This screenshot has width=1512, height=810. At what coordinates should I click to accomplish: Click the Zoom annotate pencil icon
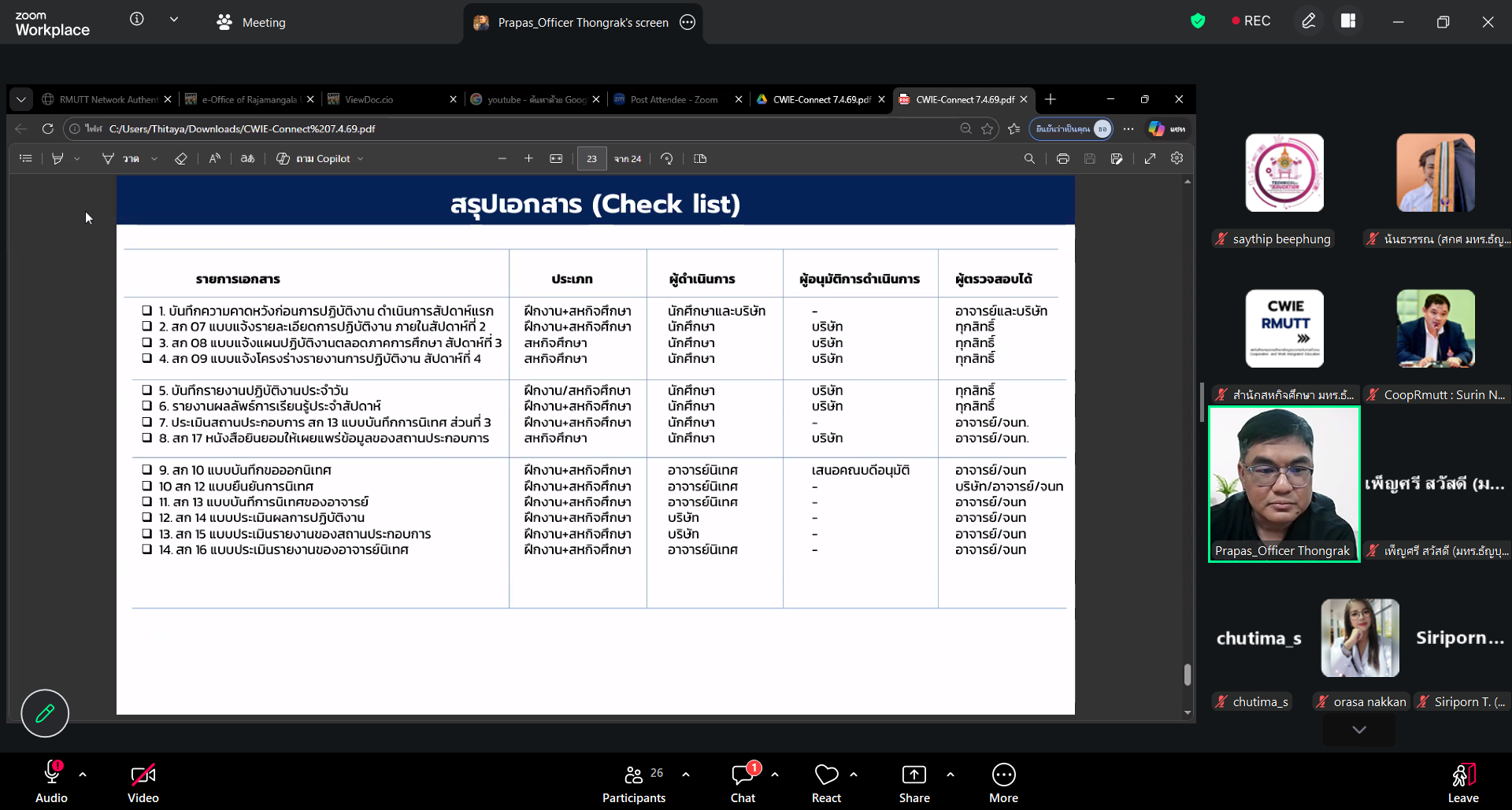pyautogui.click(x=1308, y=21)
